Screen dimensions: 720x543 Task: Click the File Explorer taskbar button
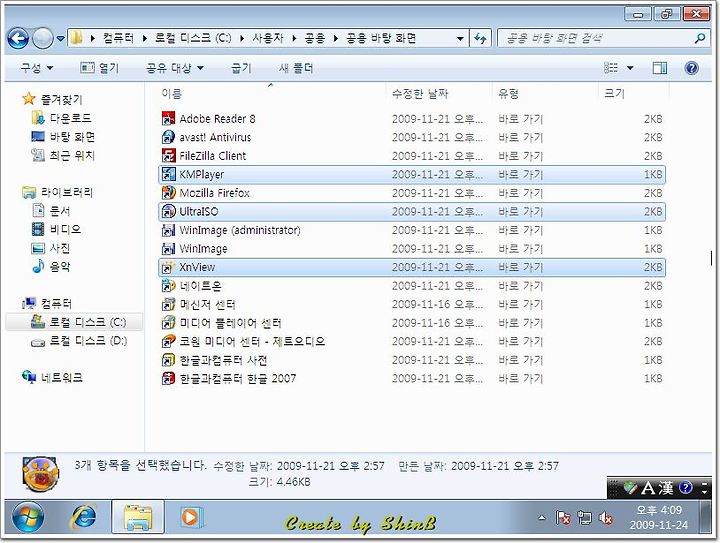[x=138, y=517]
